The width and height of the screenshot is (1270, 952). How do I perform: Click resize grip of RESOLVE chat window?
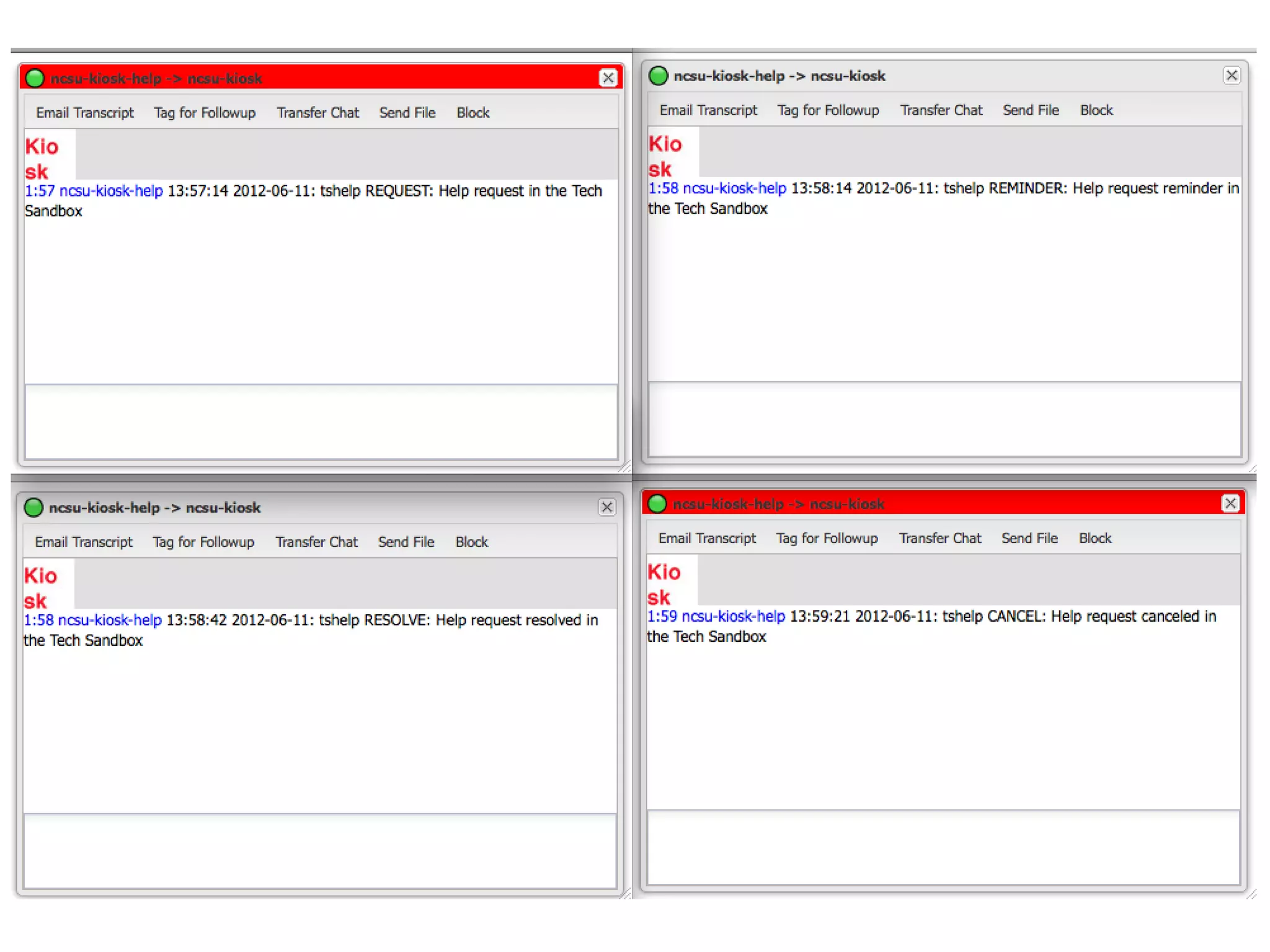626,893
